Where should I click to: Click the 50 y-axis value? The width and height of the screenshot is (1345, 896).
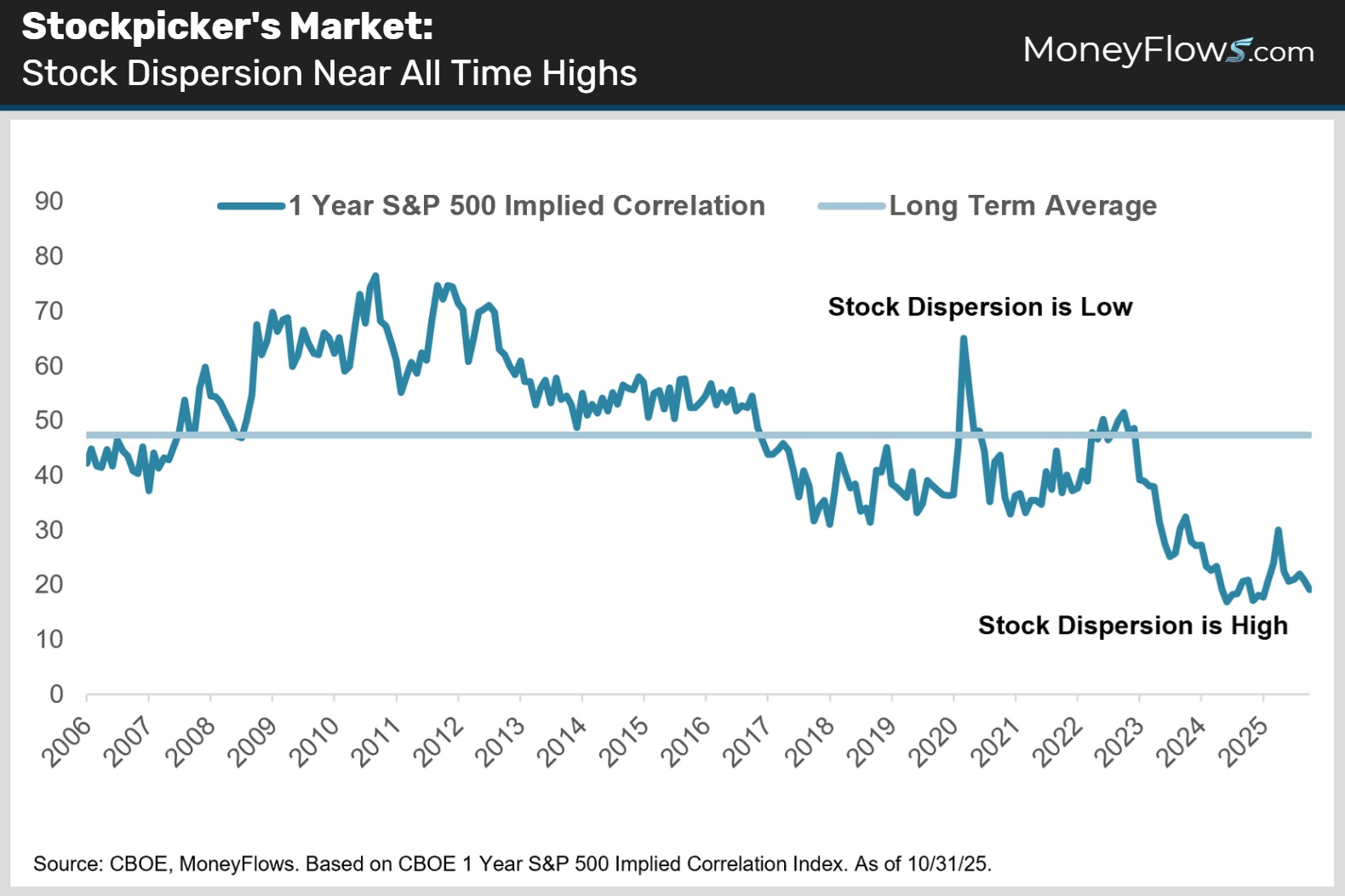tap(49, 420)
